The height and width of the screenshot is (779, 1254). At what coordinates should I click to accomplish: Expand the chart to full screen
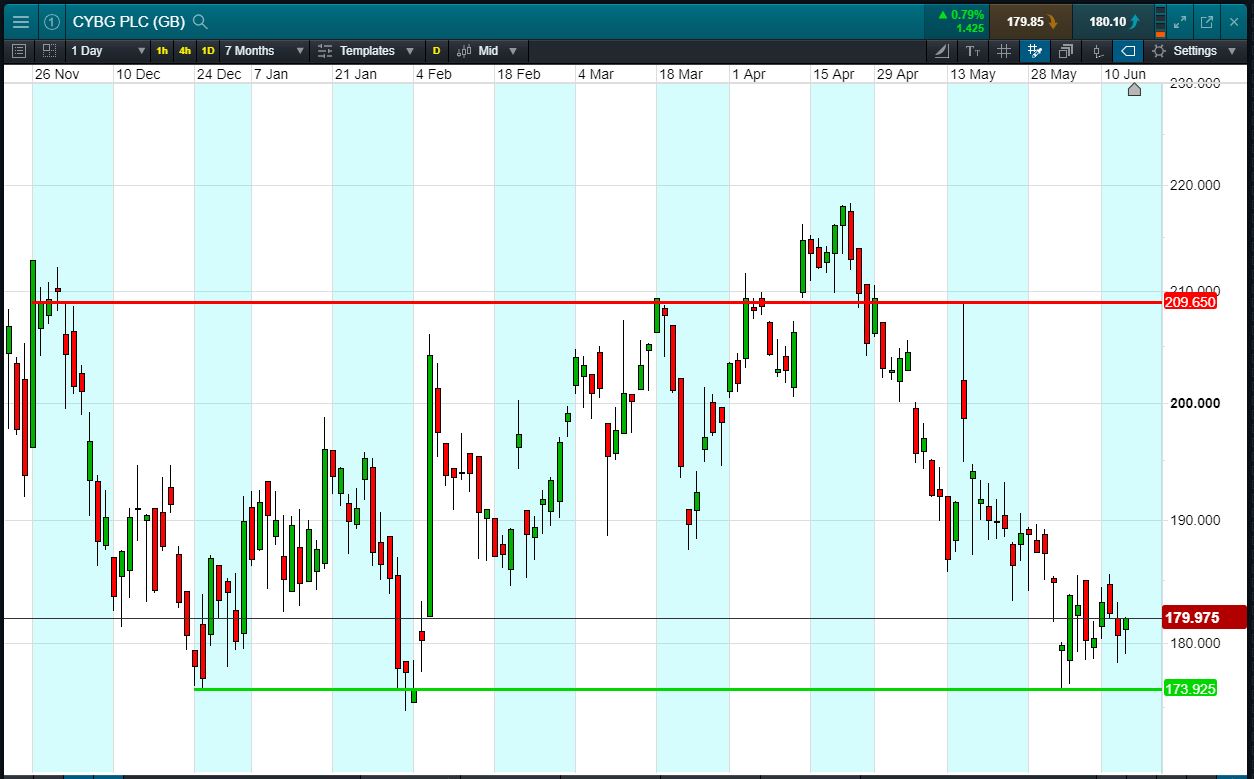(x=1180, y=21)
